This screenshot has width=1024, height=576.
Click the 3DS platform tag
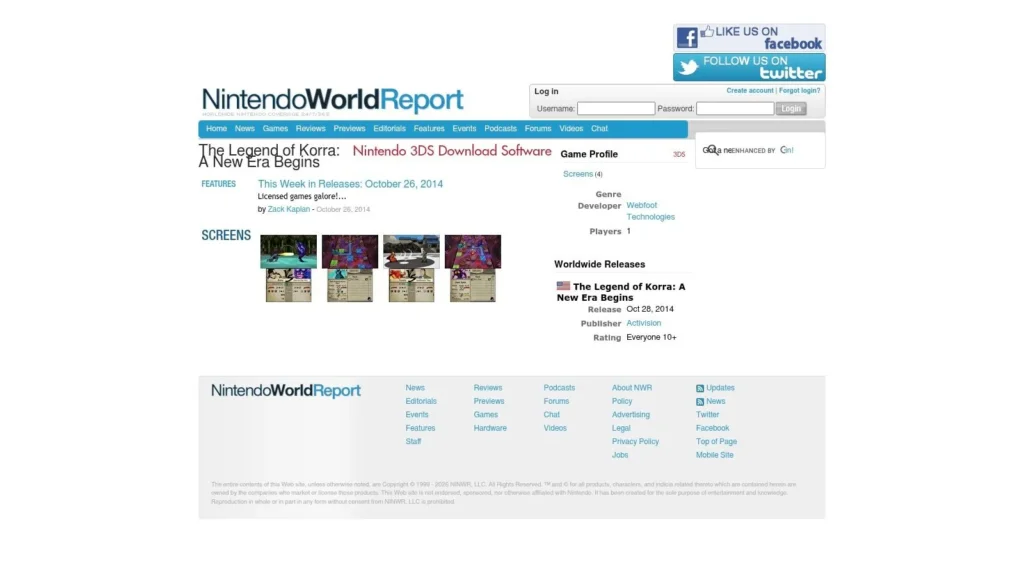pyautogui.click(x=679, y=155)
